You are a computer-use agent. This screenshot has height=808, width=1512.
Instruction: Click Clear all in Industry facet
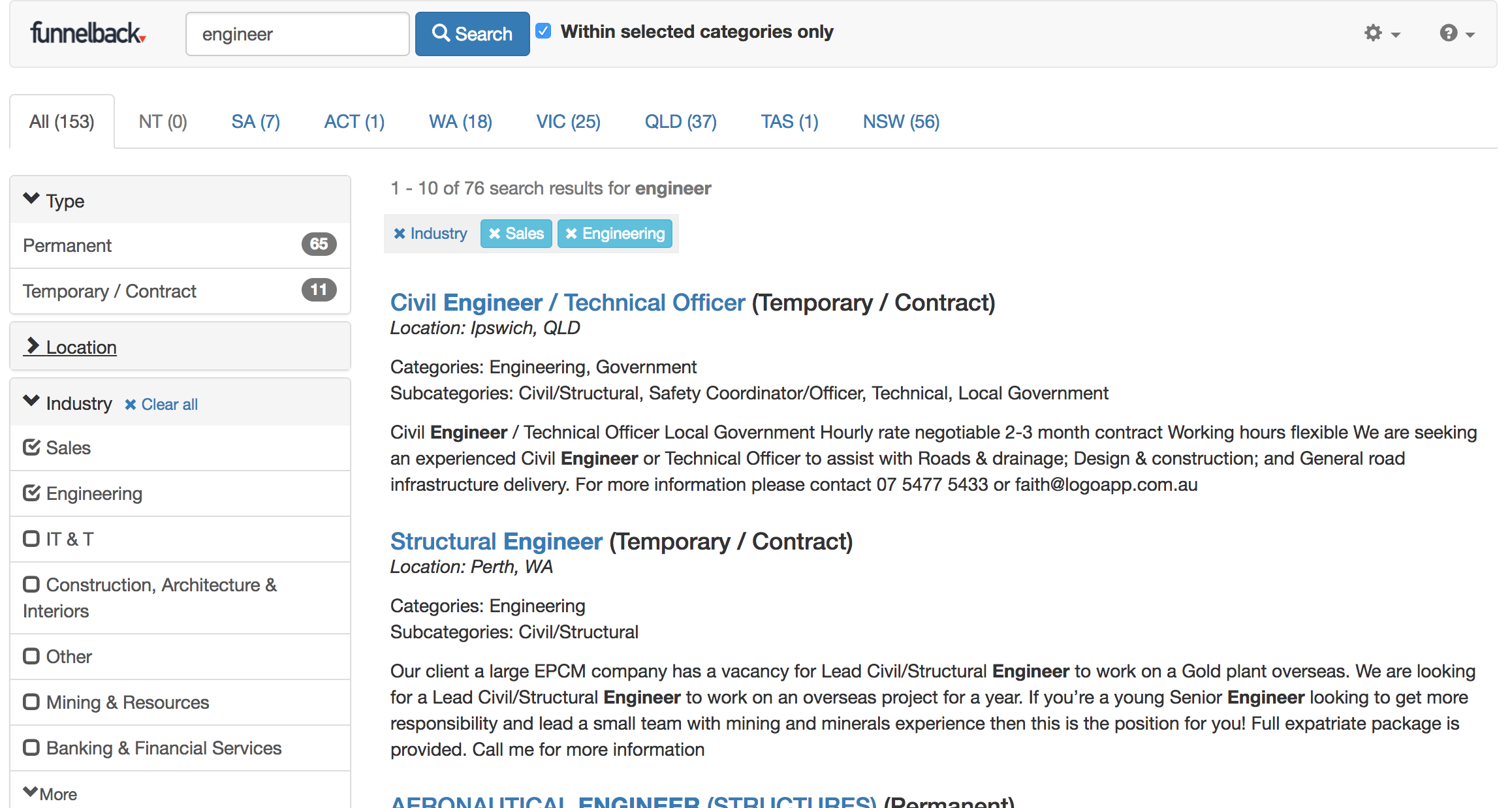(x=161, y=405)
